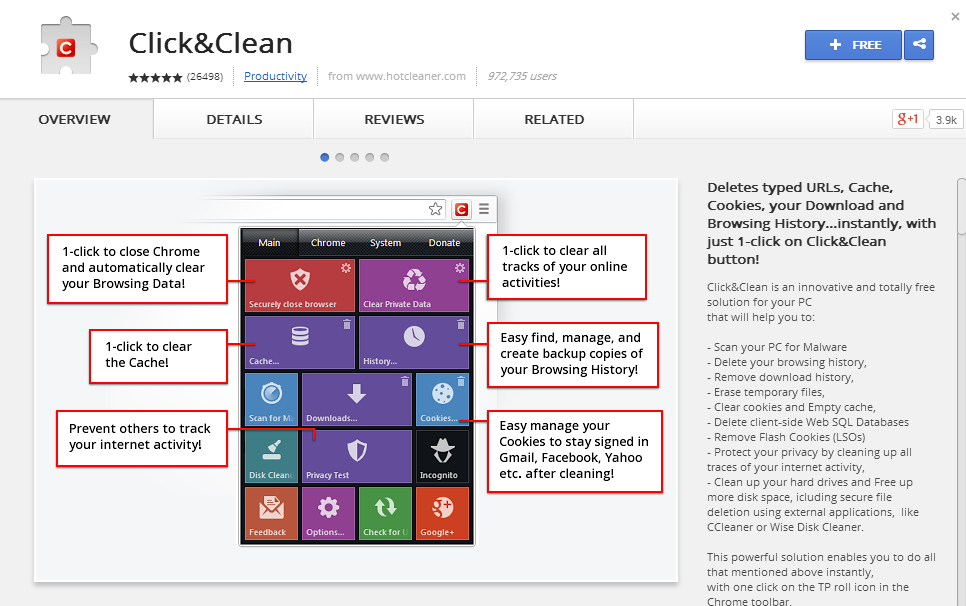Click the '(26498)' review count
The height and width of the screenshot is (606, 966).
click(205, 77)
